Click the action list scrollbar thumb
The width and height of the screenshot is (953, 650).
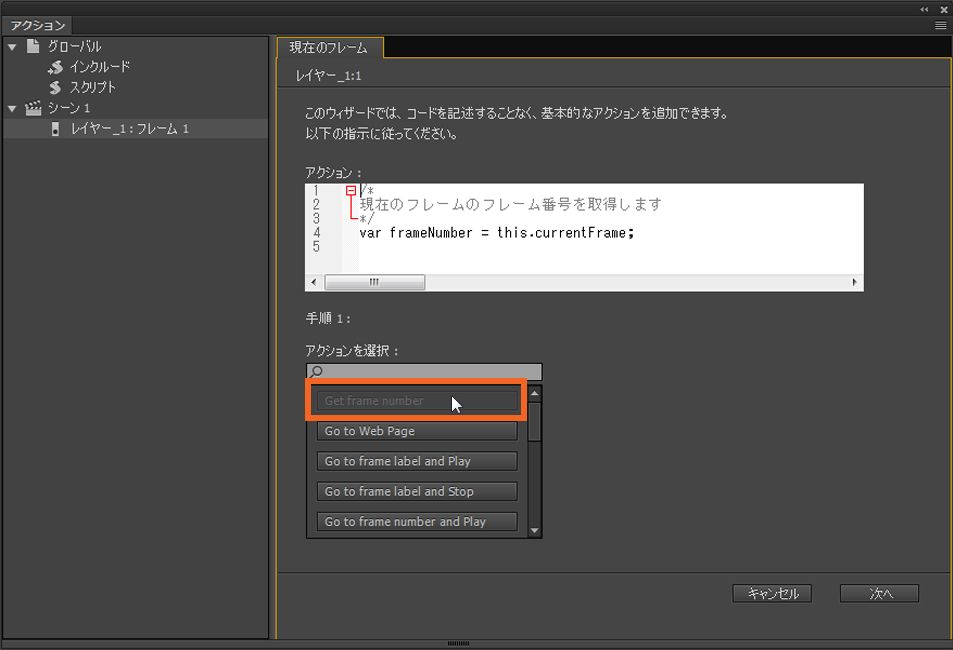tap(535, 421)
